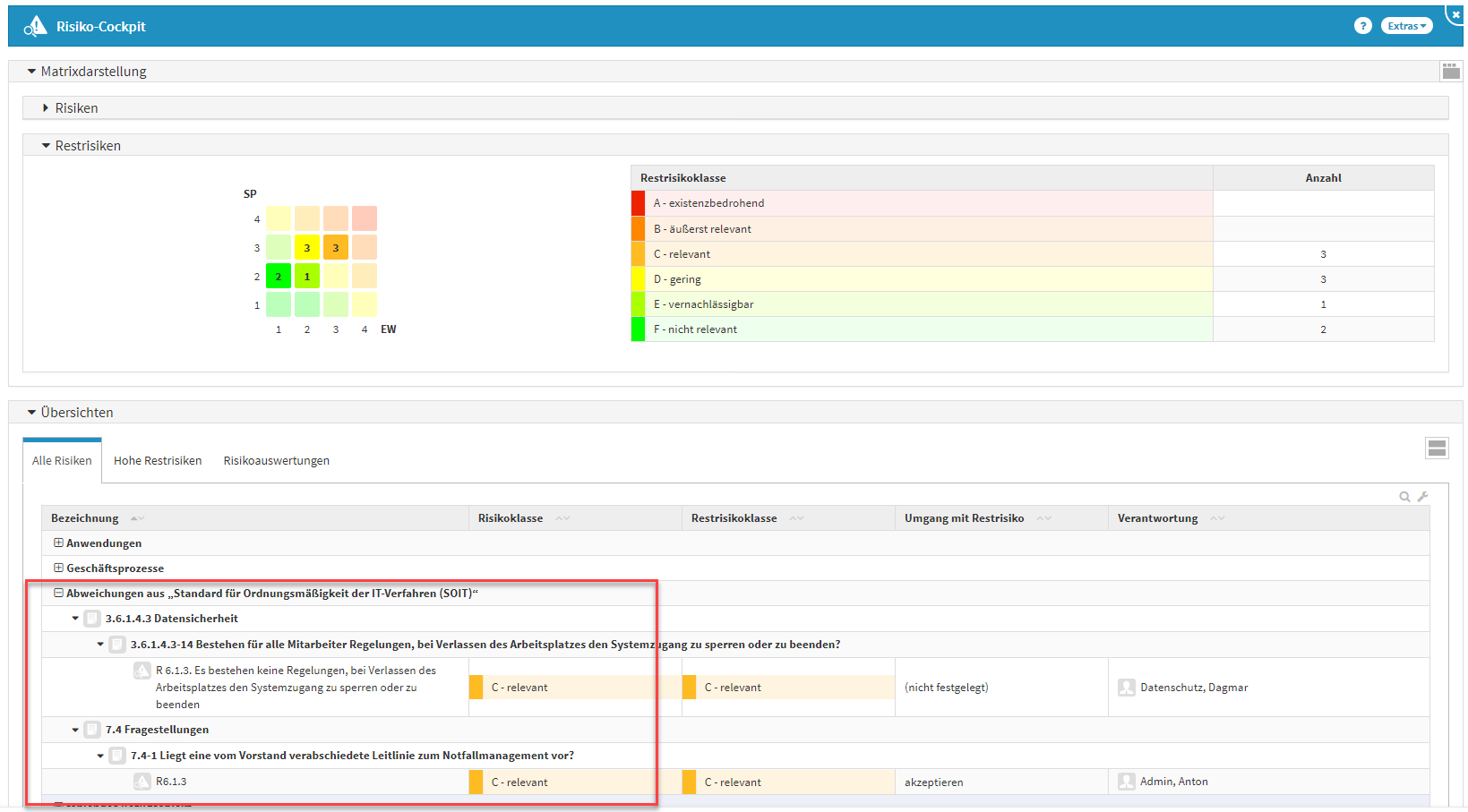
Task: Click user icon beside Admin, Anton
Action: point(1127,782)
